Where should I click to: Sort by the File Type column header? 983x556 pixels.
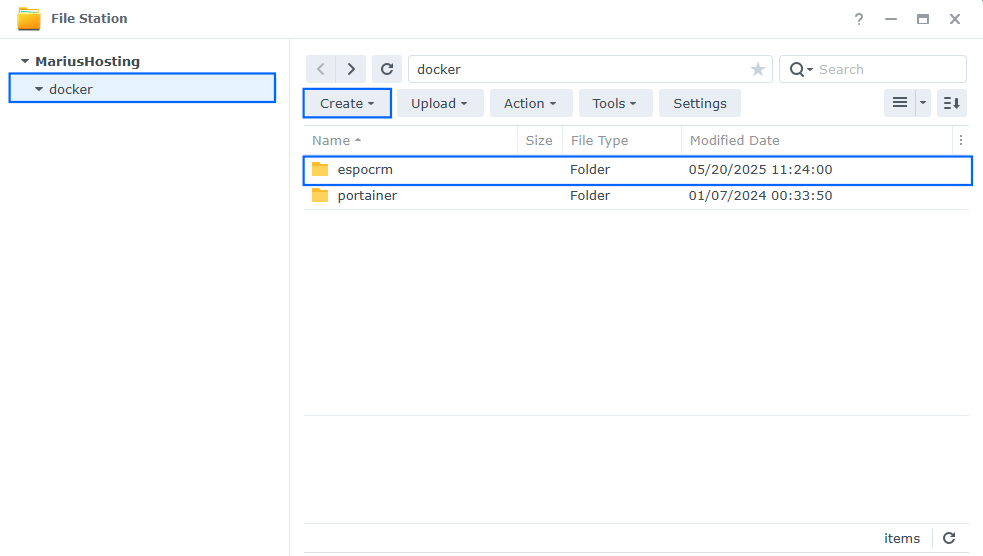621,140
